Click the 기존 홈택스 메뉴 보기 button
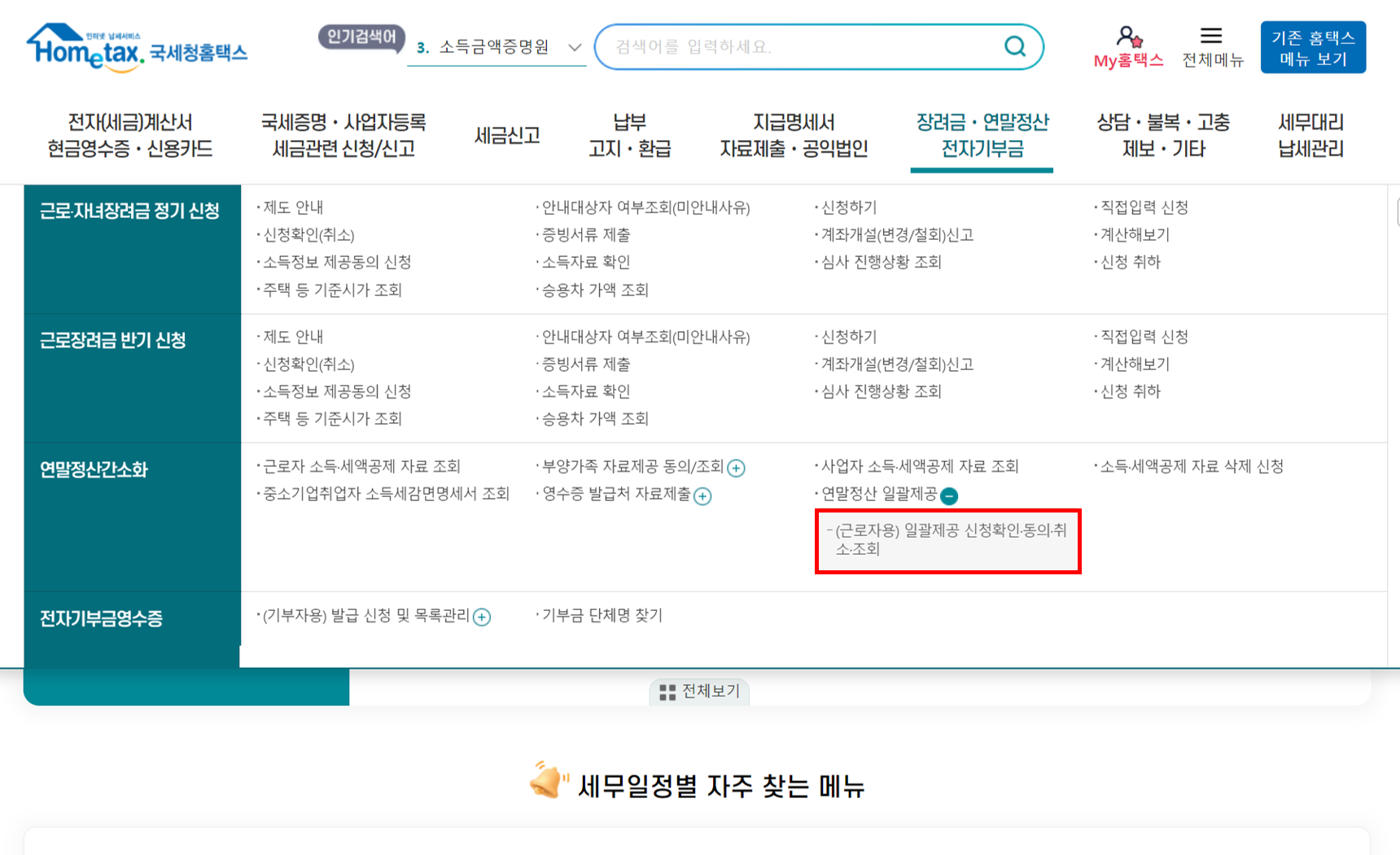Viewport: 1400px width, 855px height. coord(1313,46)
